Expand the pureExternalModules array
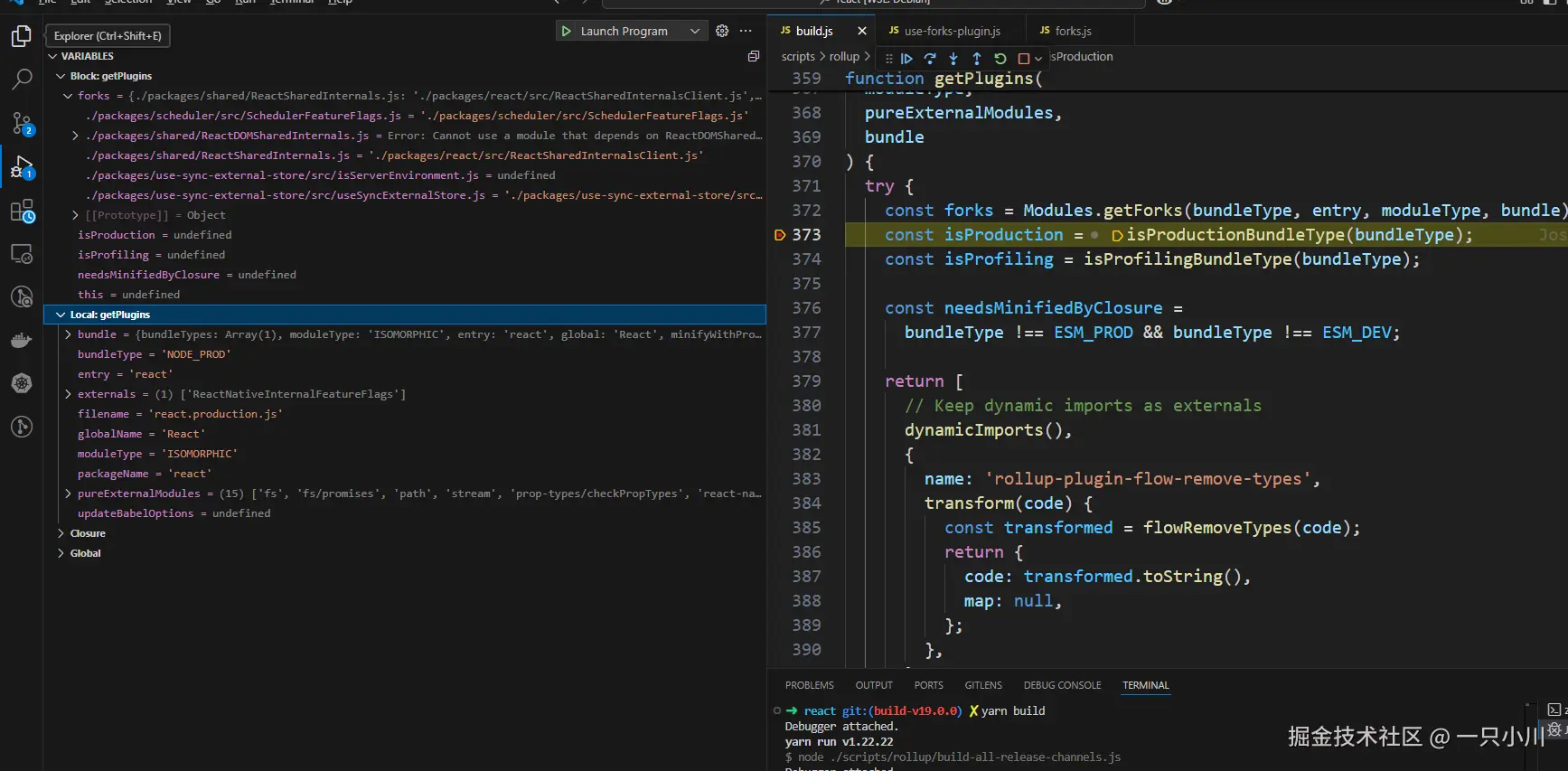The image size is (1568, 771). pos(68,494)
